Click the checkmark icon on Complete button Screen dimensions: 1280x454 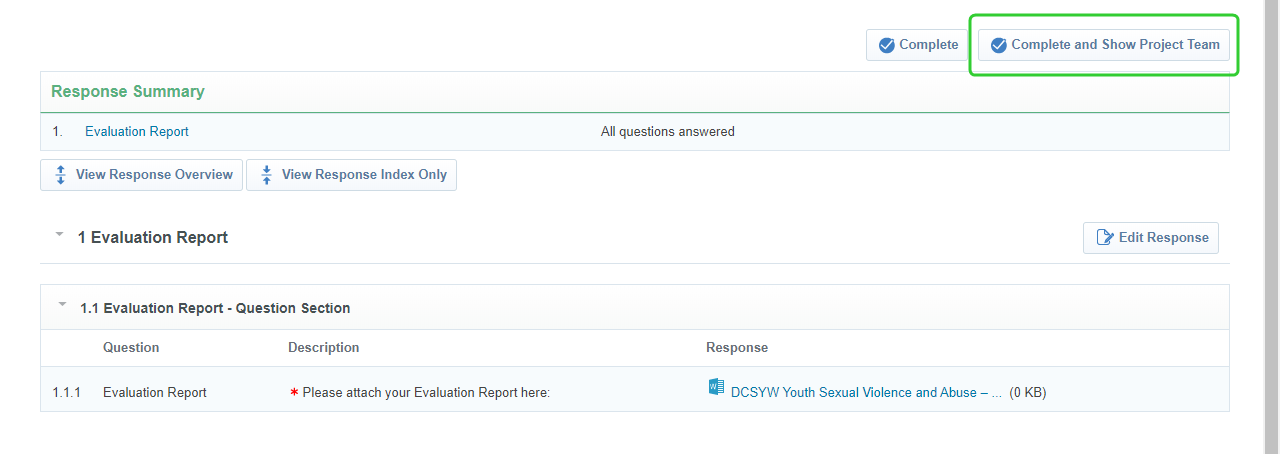(x=886, y=45)
